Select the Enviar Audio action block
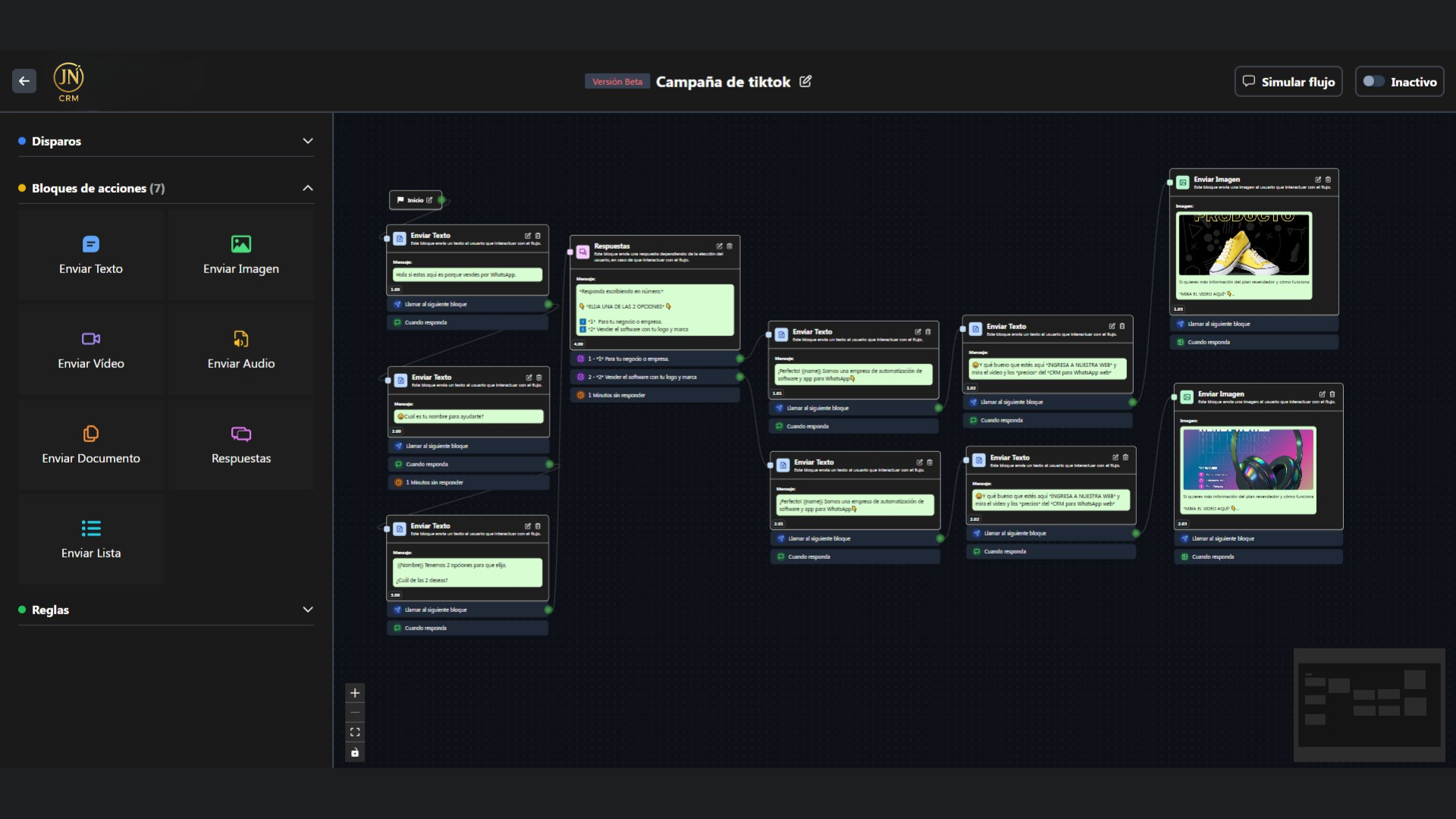Image resolution: width=1456 pixels, height=819 pixels. (240, 350)
